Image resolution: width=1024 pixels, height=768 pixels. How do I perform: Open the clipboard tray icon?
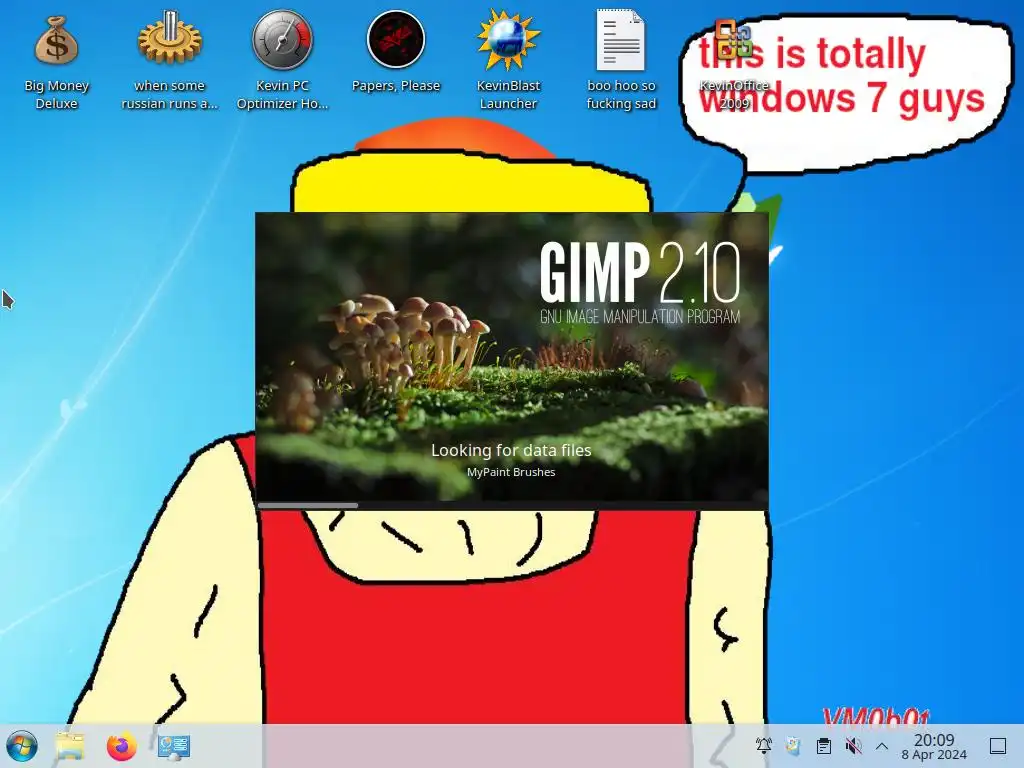pos(824,745)
